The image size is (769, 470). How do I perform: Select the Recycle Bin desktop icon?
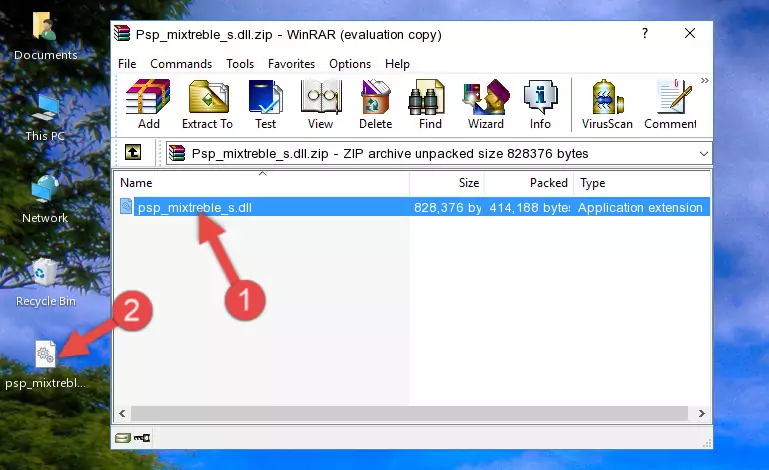(x=45, y=283)
